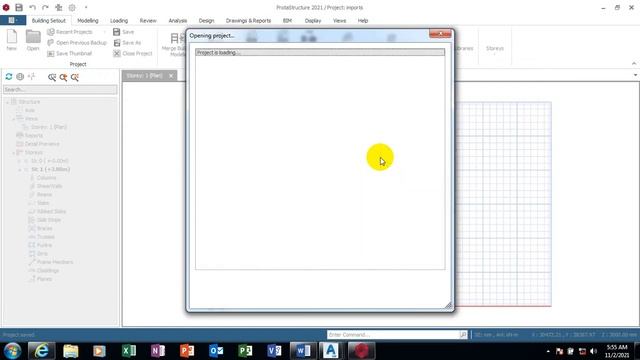The image size is (640, 360).
Task: Switch to the Review ribbon tab
Action: (148, 20)
